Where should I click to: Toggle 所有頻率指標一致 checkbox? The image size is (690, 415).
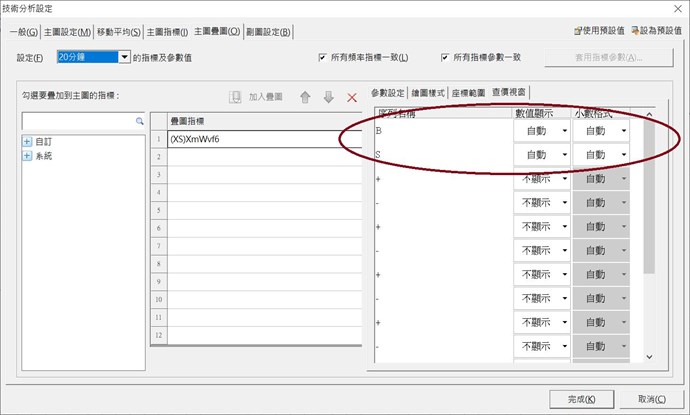(x=323, y=58)
